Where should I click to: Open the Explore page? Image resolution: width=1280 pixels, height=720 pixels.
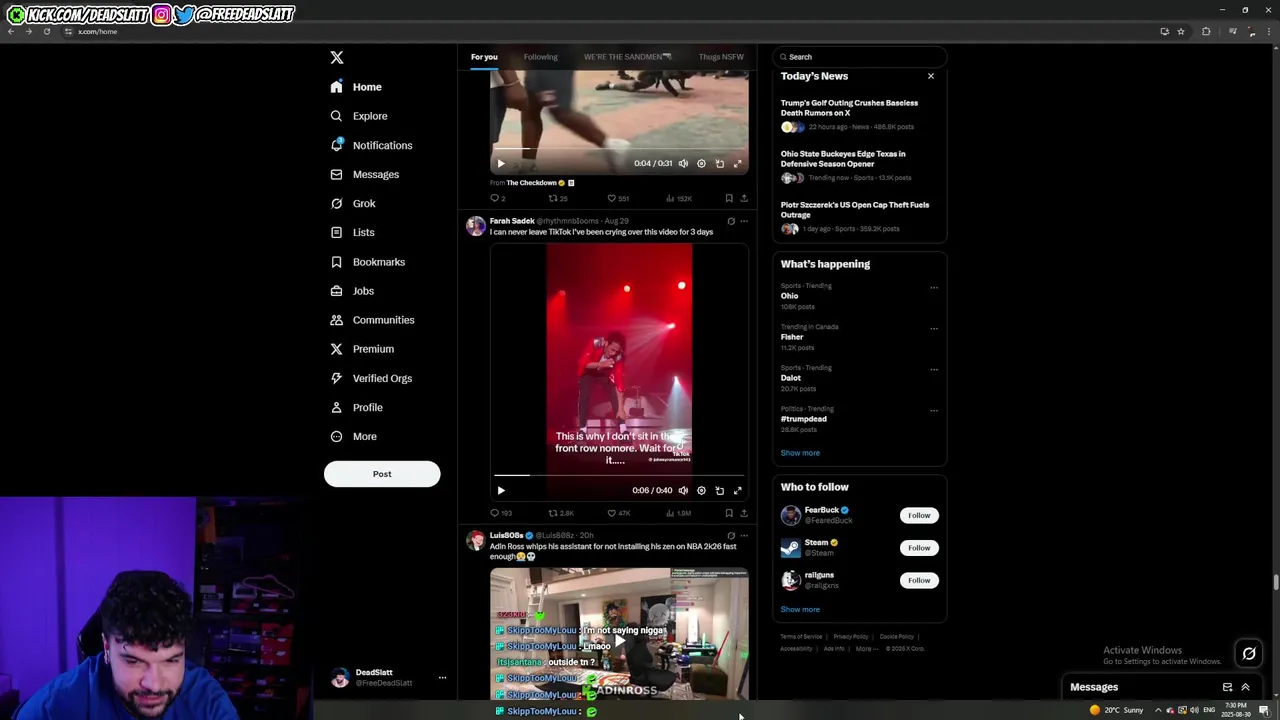pos(359,116)
